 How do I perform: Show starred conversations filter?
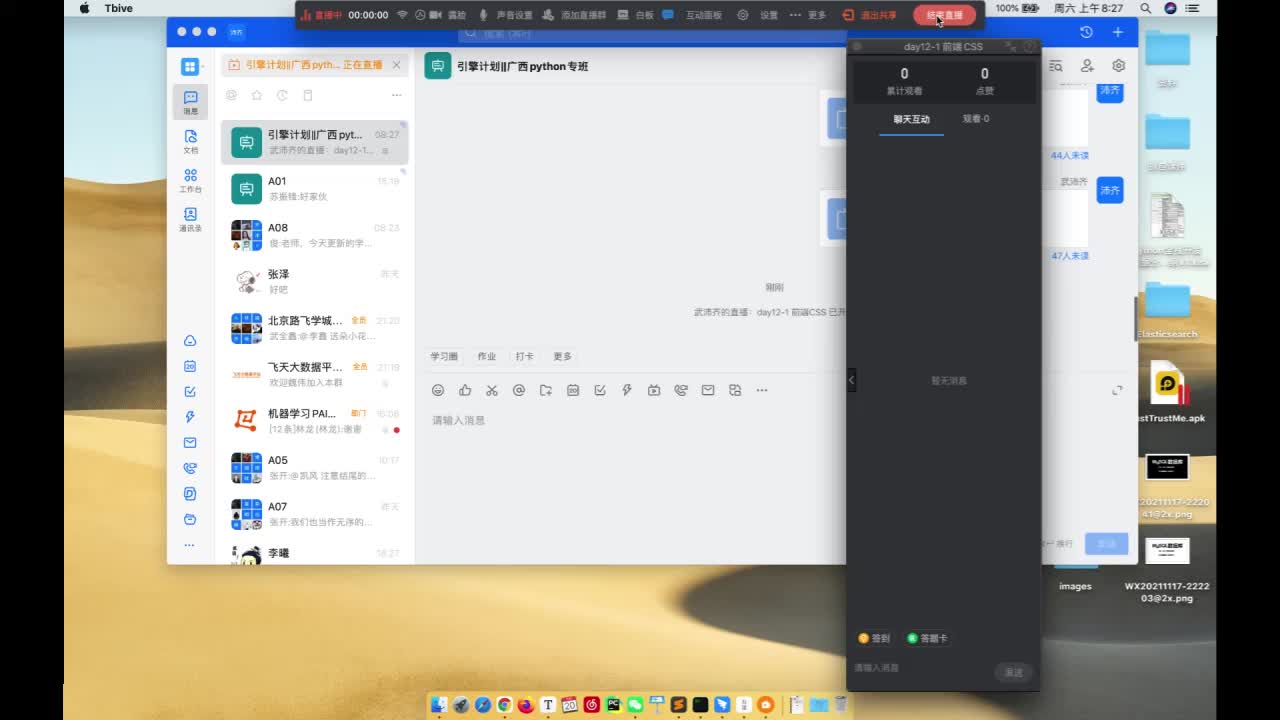point(257,95)
